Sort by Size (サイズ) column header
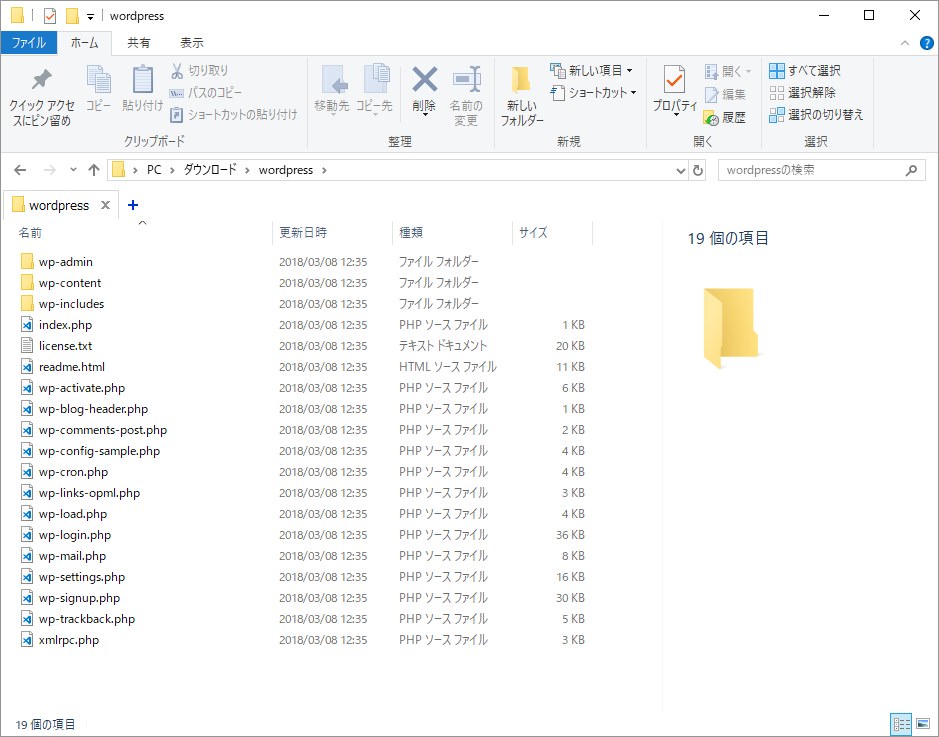Screen dimensions: 939x737 552,232
